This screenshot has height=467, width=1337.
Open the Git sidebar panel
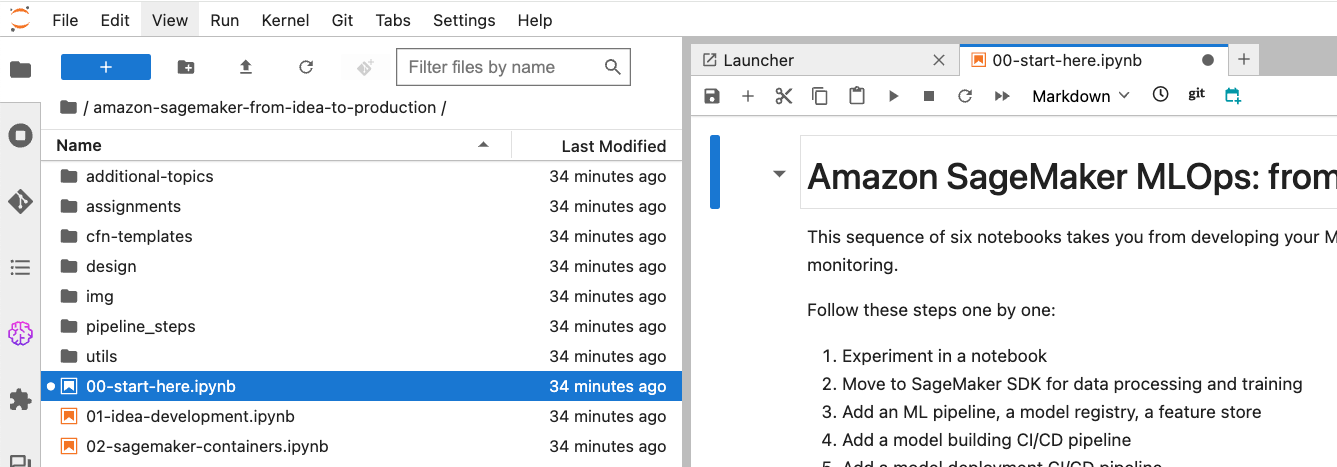20,201
